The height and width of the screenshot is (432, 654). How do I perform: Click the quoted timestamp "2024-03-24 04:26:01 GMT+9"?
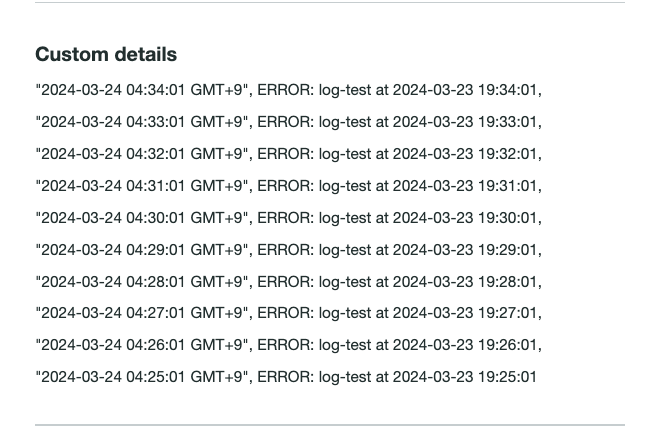pos(142,345)
